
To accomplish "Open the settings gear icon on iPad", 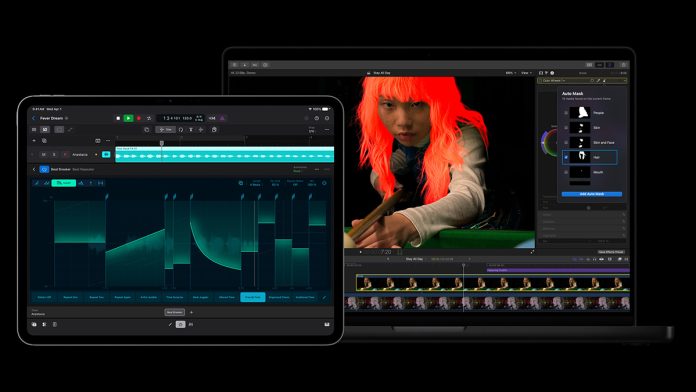I will (327, 118).
